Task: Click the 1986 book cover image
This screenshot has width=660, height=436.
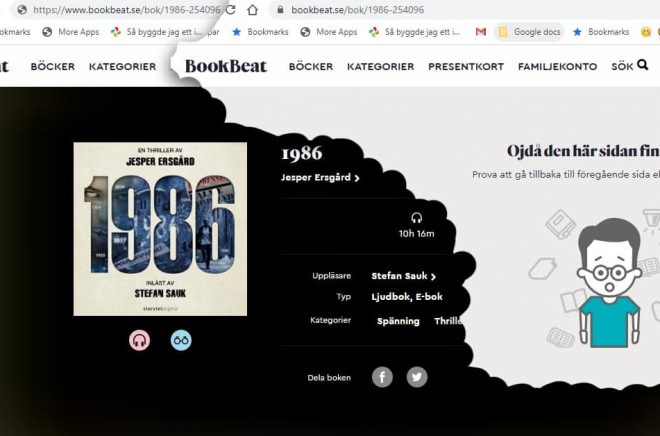Action: pyautogui.click(x=160, y=229)
